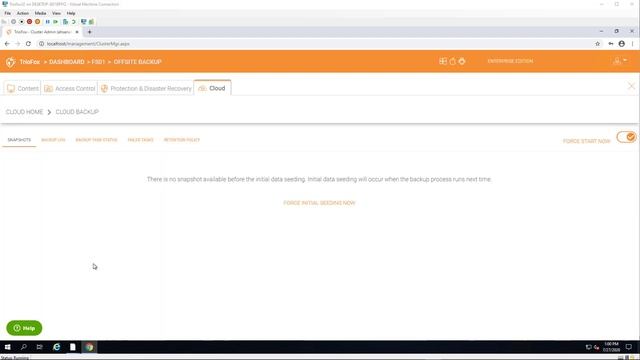This screenshot has height=360, width=640.
Task: Click the pause button in VM toolbar
Action: (x=47, y=22)
